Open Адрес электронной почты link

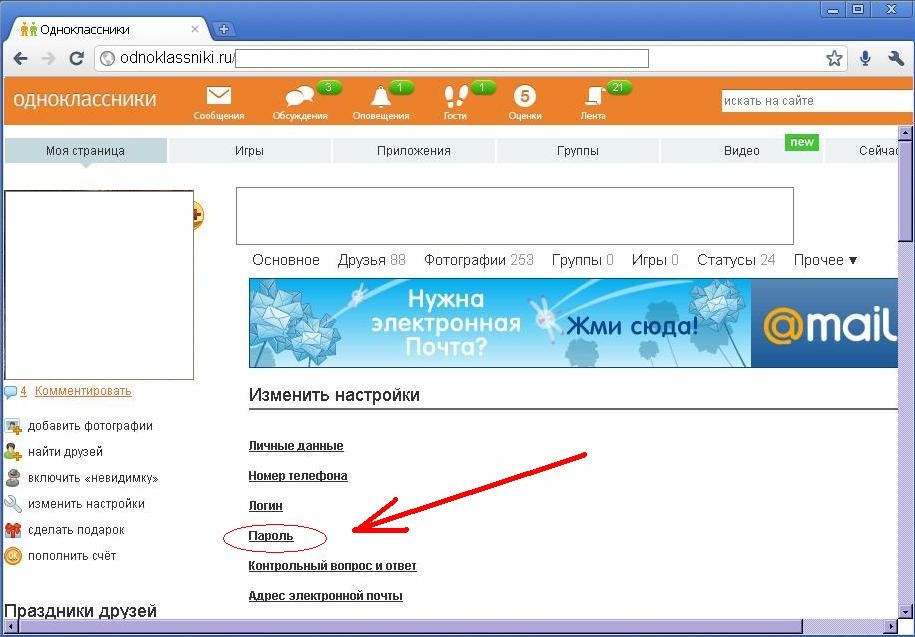click(x=326, y=596)
